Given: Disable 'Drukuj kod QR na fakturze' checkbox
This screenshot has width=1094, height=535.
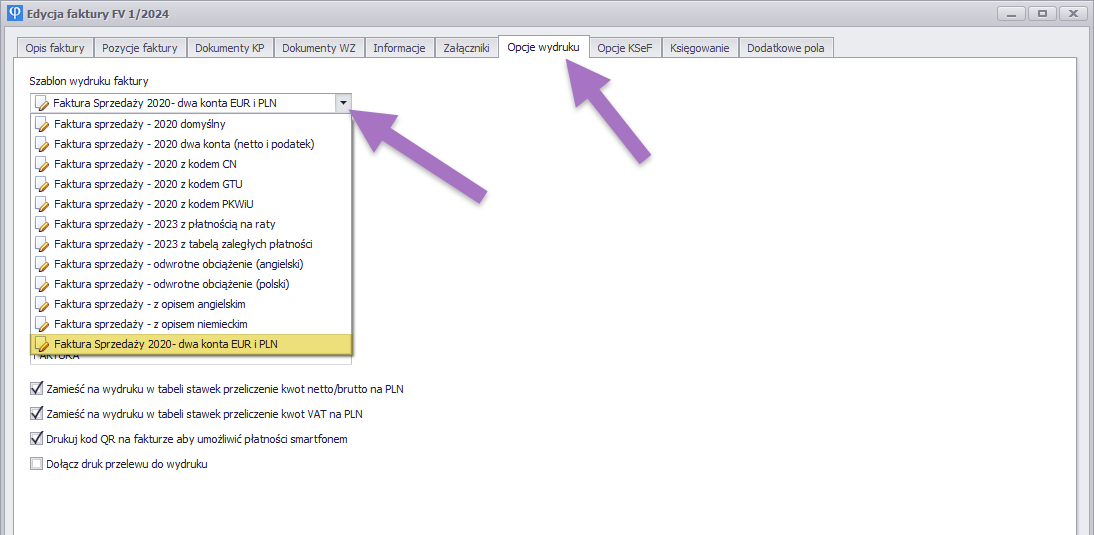Looking at the screenshot, I should tap(37, 439).
